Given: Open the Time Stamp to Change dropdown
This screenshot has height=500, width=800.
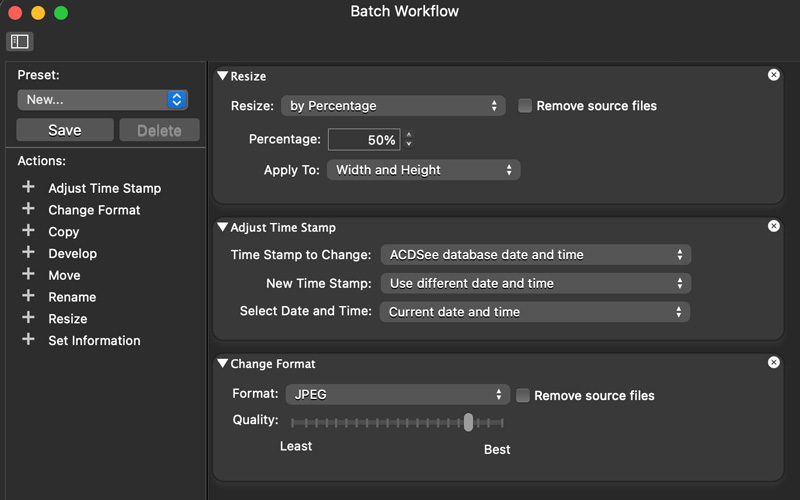Looking at the screenshot, I should coord(535,255).
